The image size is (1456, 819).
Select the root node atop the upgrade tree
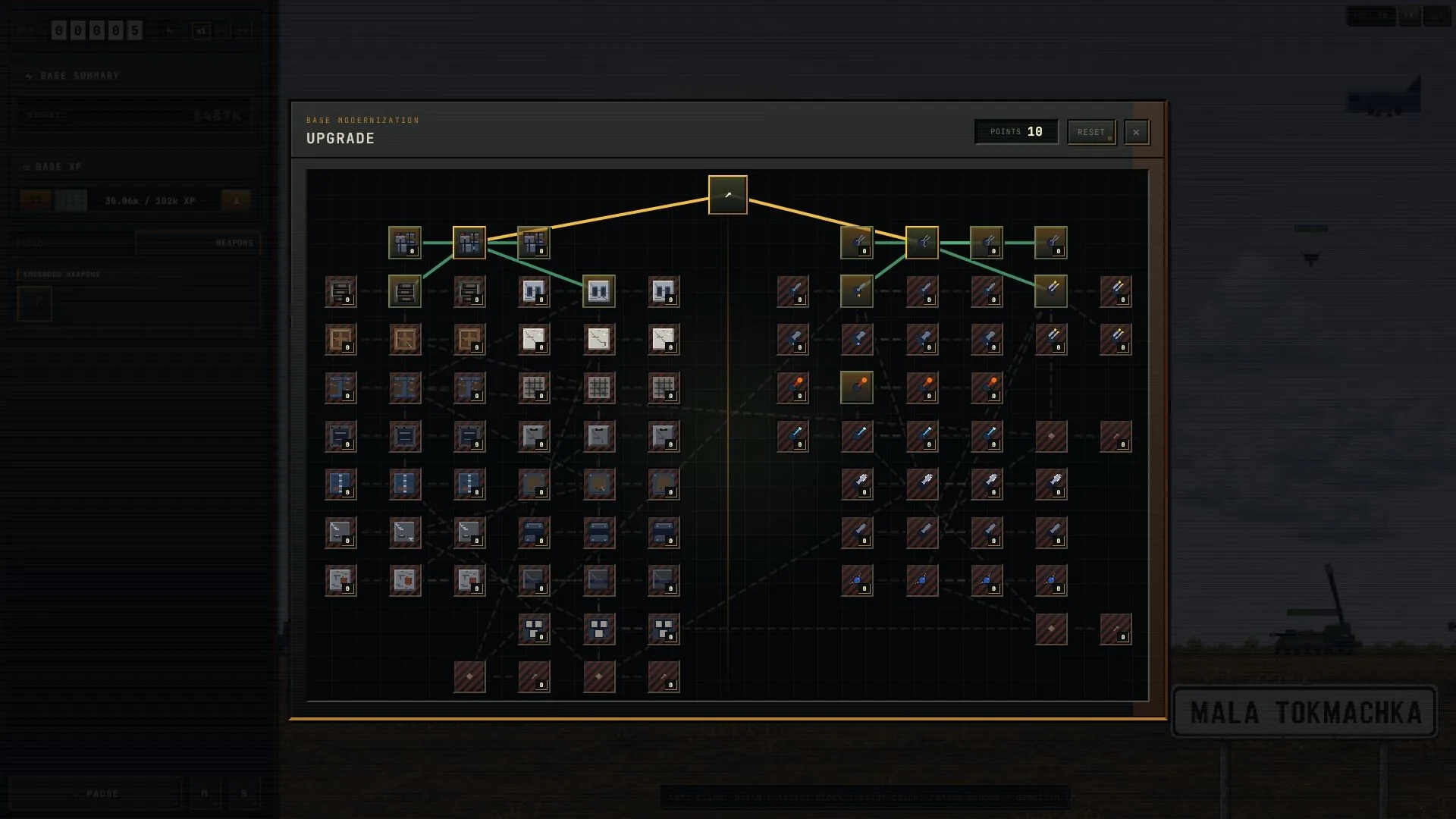pos(727,195)
